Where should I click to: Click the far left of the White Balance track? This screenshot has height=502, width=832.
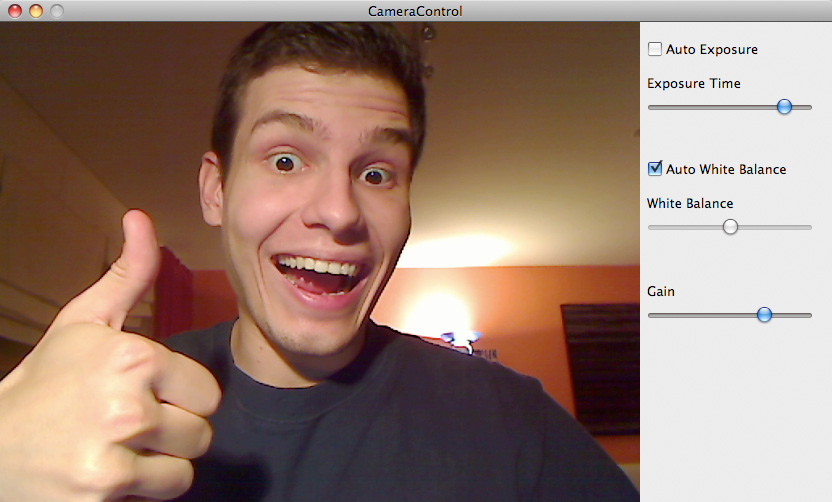652,227
